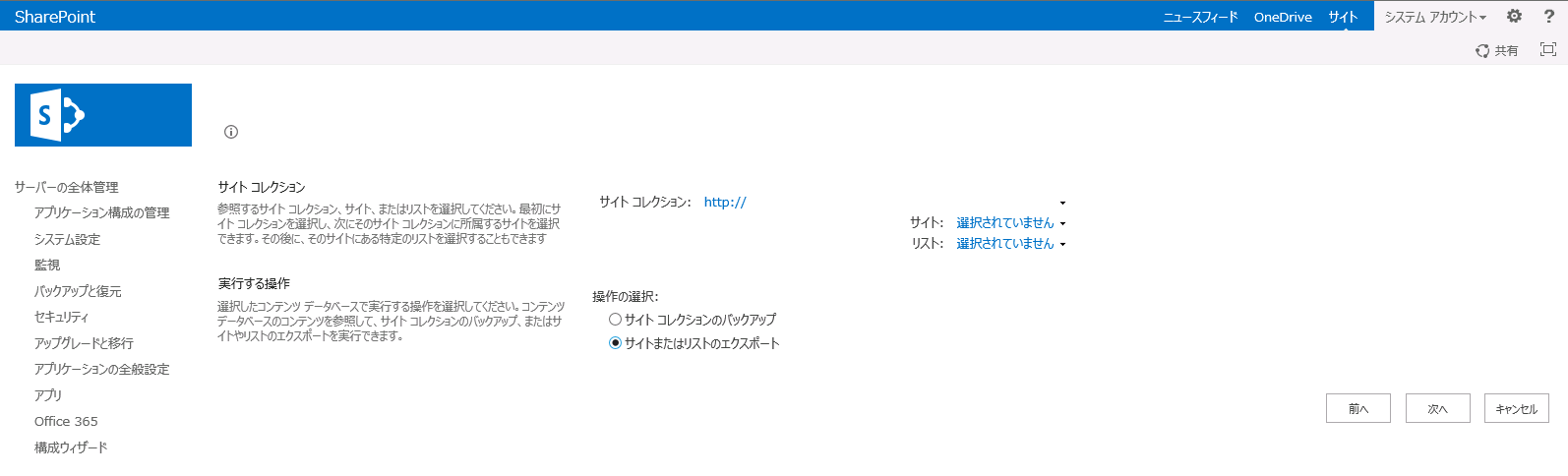Open 構成ウィザード in sidebar

pyautogui.click(x=71, y=447)
